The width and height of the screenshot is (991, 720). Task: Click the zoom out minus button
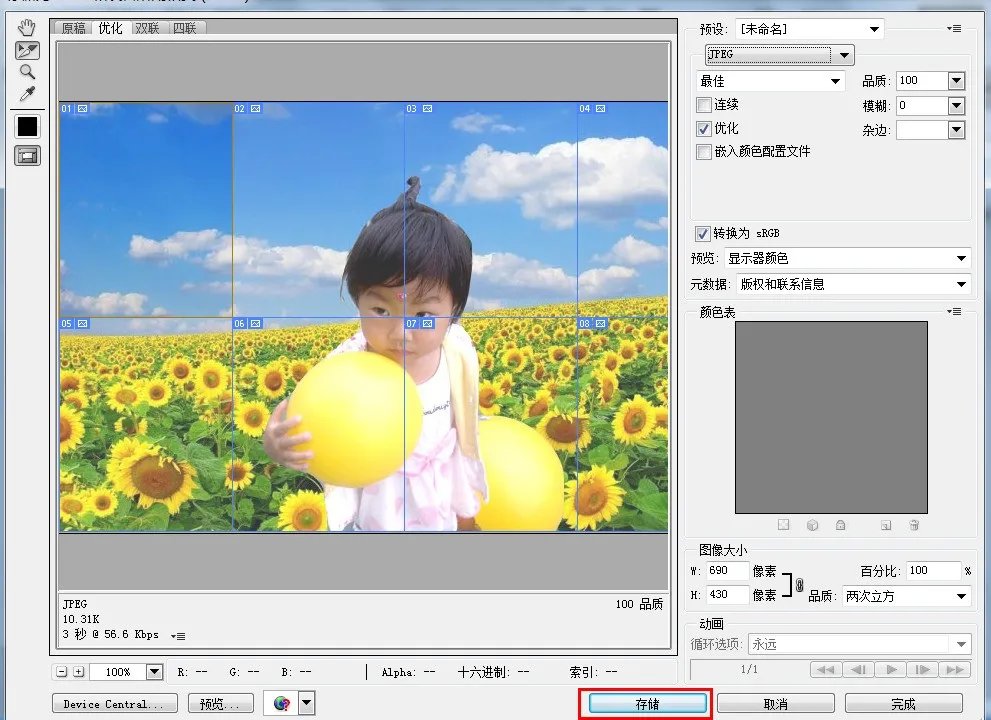click(x=62, y=672)
